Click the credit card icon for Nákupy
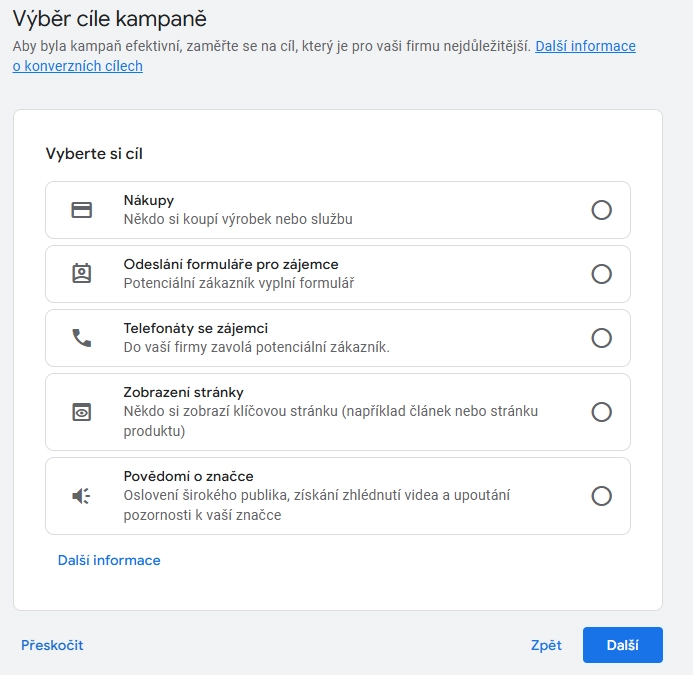693x675 pixels. 82,210
